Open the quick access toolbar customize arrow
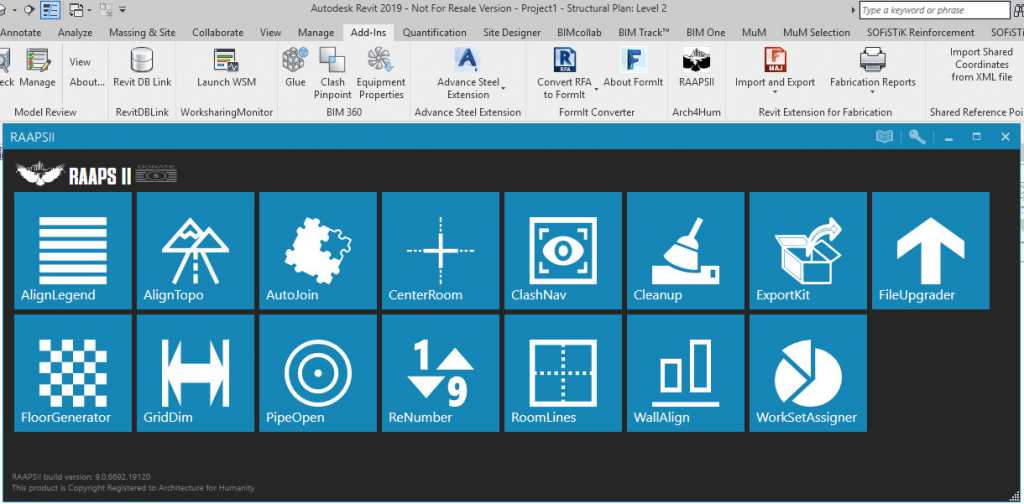Image resolution: width=1024 pixels, height=504 pixels. click(x=123, y=10)
